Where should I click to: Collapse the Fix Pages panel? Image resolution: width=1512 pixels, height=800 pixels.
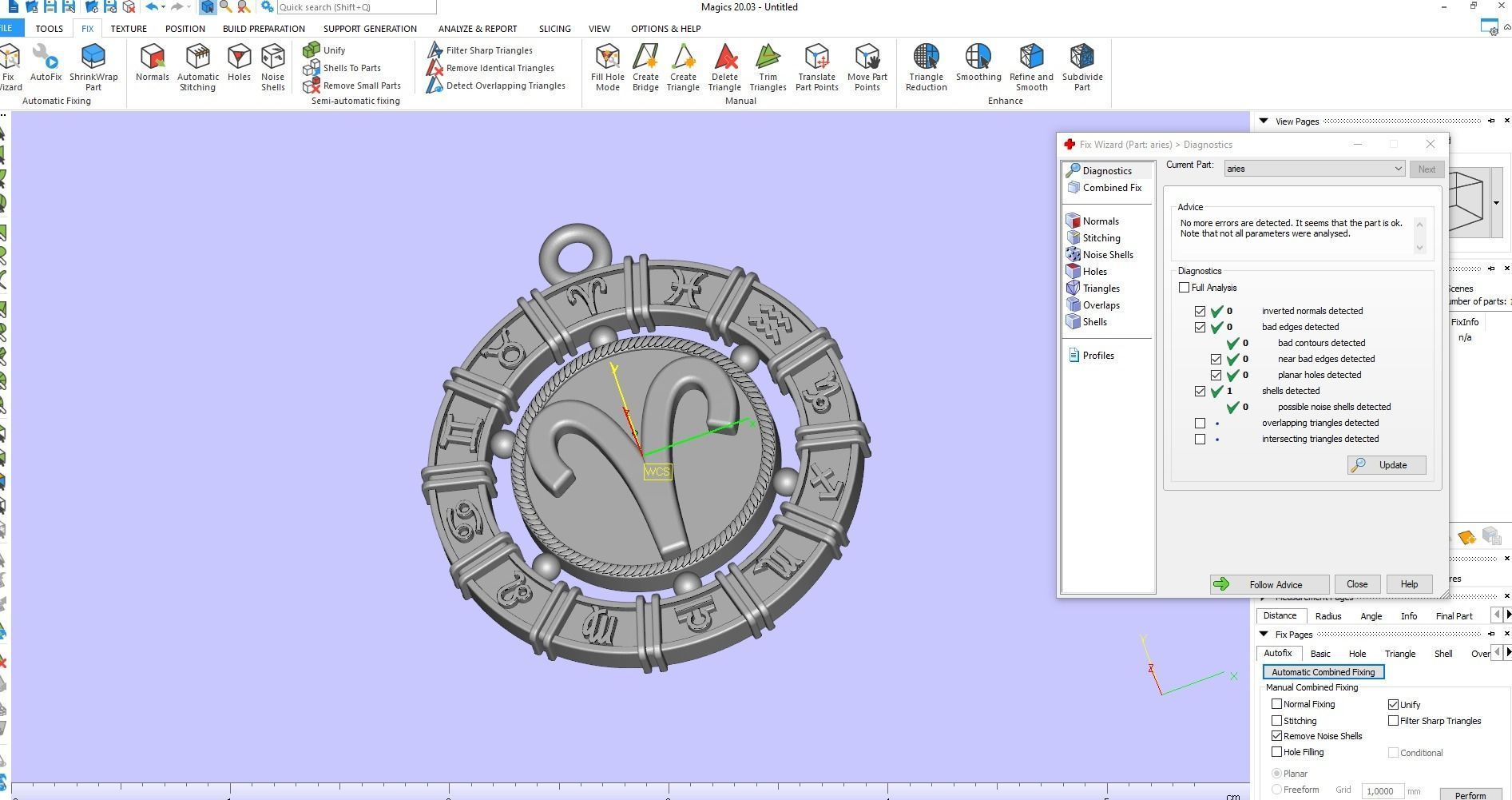[x=1264, y=635]
